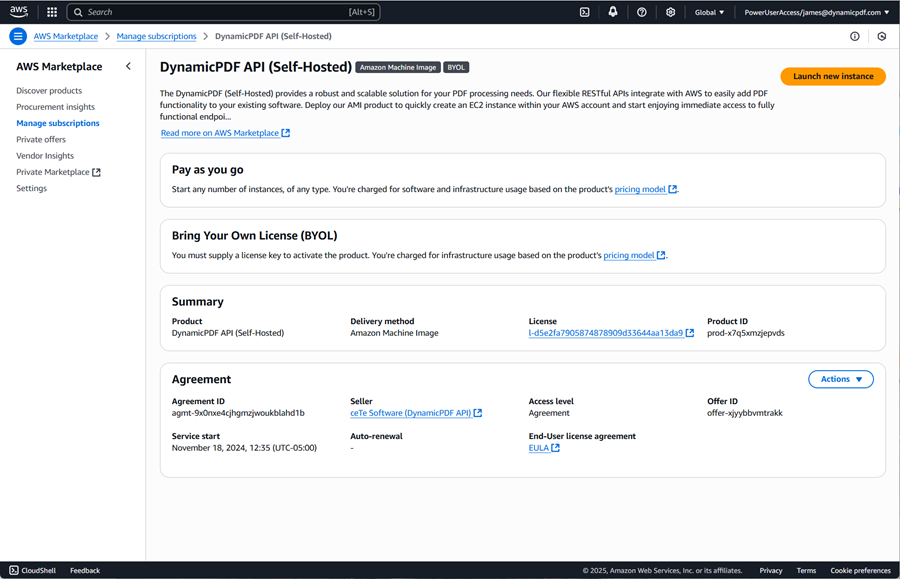
Task: Open Private offers in sidebar
Action: pos(41,139)
